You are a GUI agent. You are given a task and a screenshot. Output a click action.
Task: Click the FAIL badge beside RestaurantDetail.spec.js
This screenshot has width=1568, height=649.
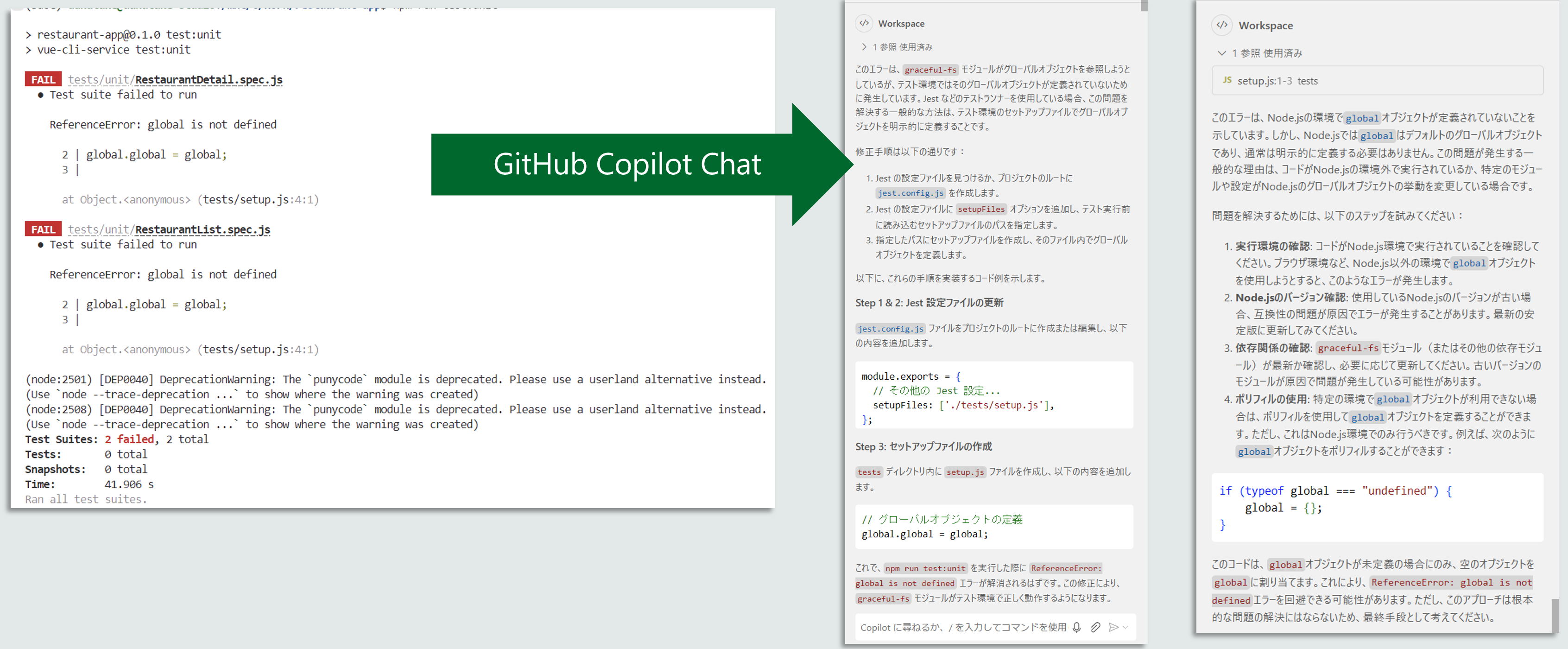[x=43, y=80]
